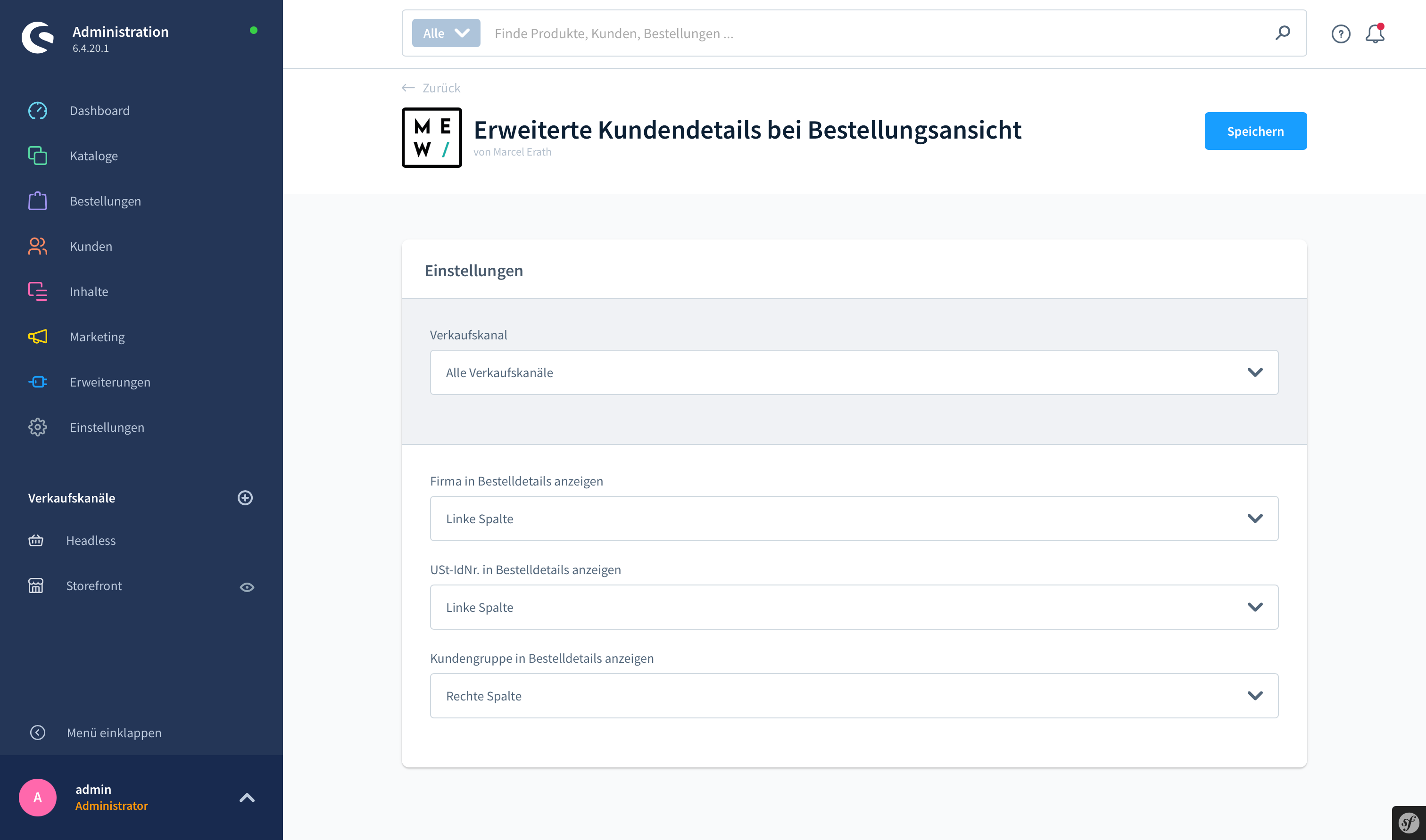Click the Add Verkaufskanäle plus icon
The width and height of the screenshot is (1426, 840).
click(246, 497)
